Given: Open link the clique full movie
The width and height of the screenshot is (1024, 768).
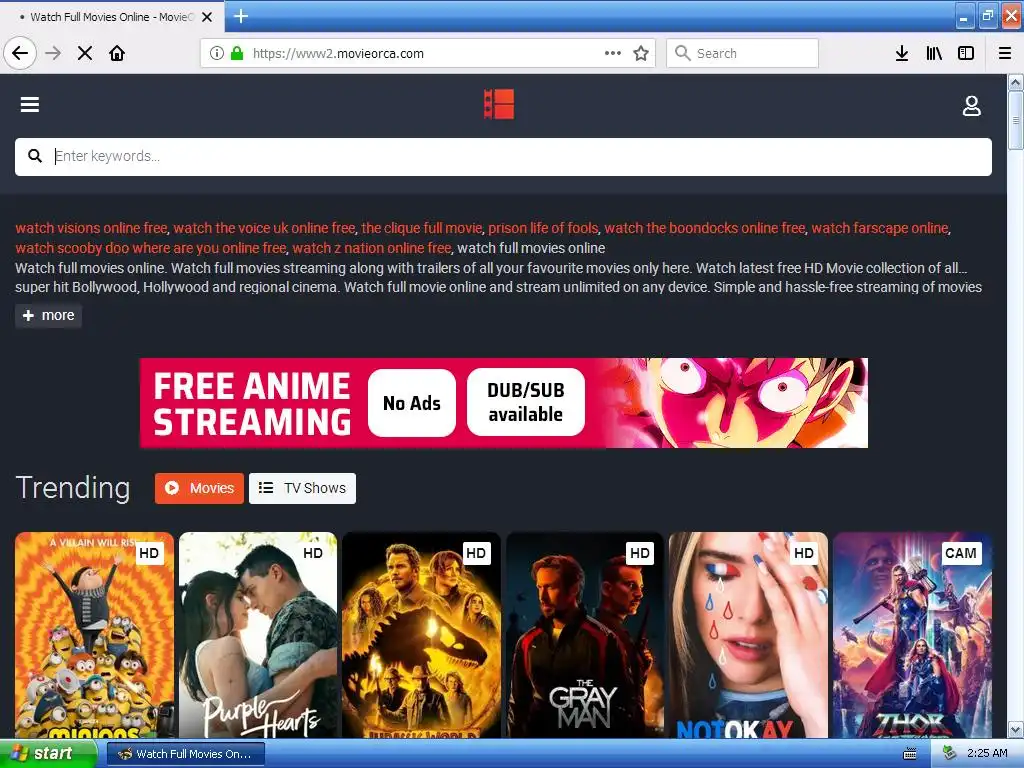Looking at the screenshot, I should (422, 228).
